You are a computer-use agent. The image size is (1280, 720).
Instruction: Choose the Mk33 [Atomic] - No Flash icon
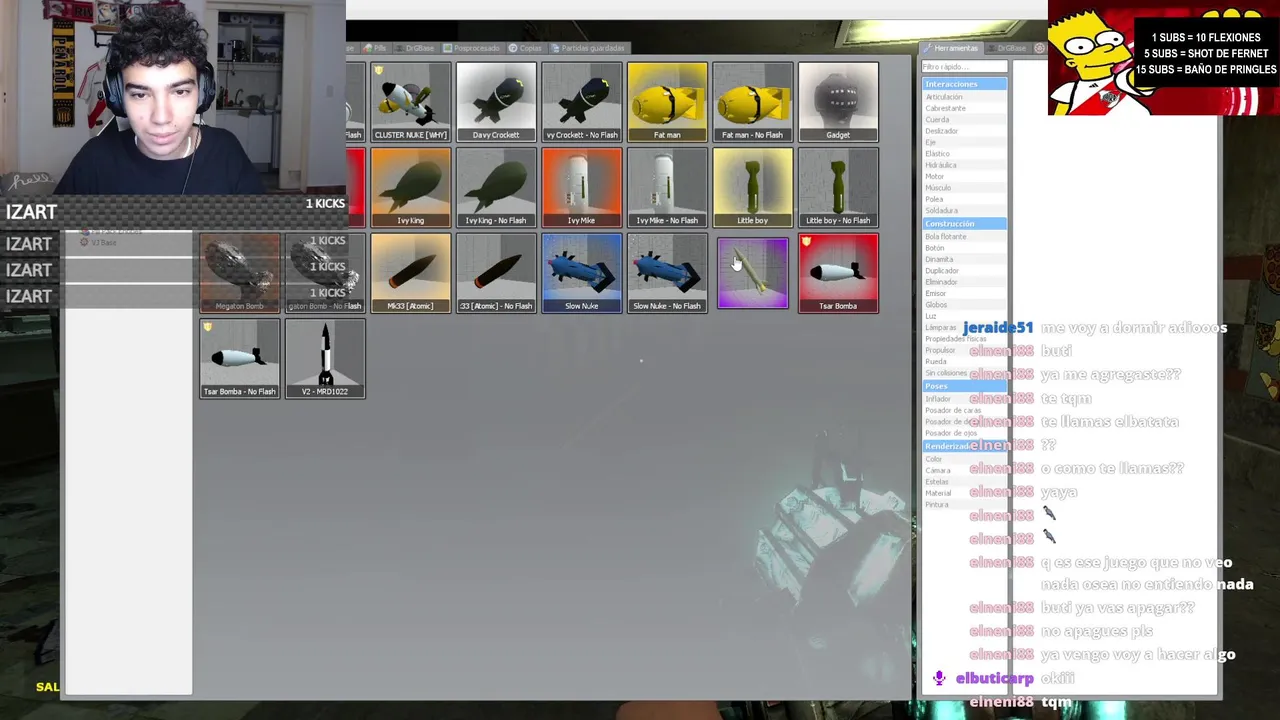496,273
